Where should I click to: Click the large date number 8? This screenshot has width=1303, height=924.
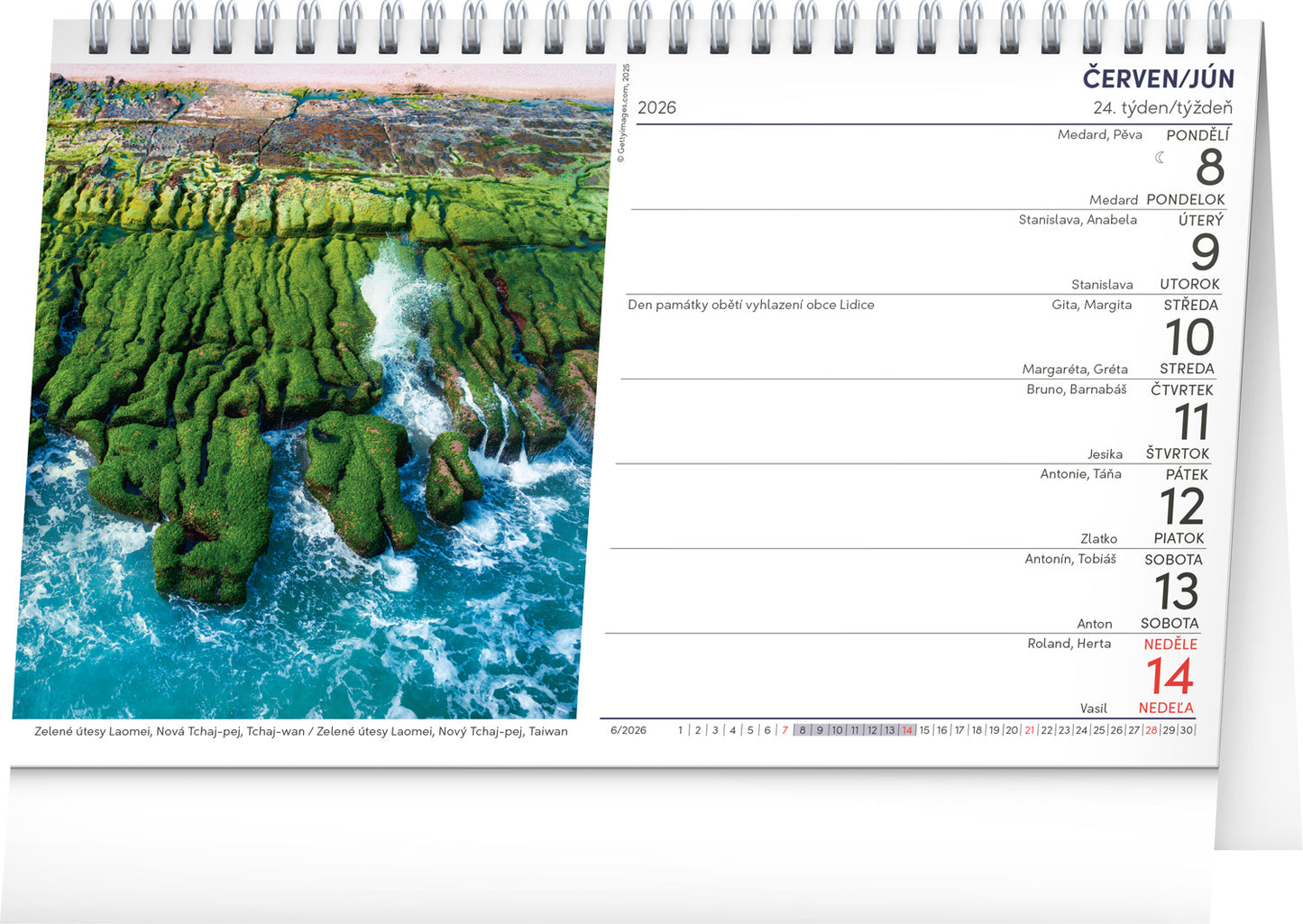[1209, 168]
